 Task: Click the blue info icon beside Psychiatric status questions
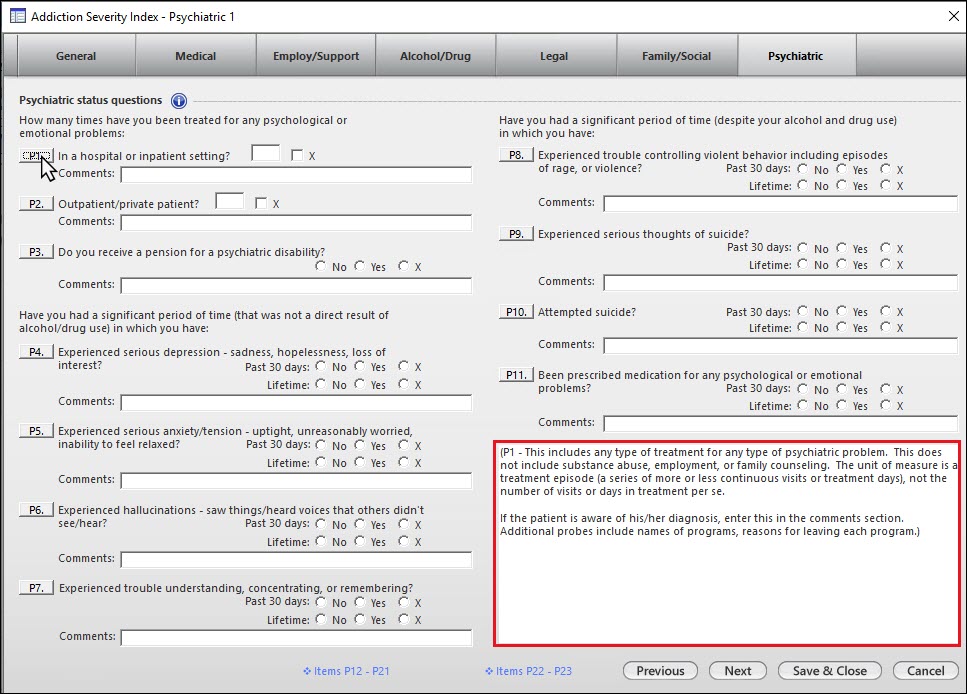tap(179, 101)
